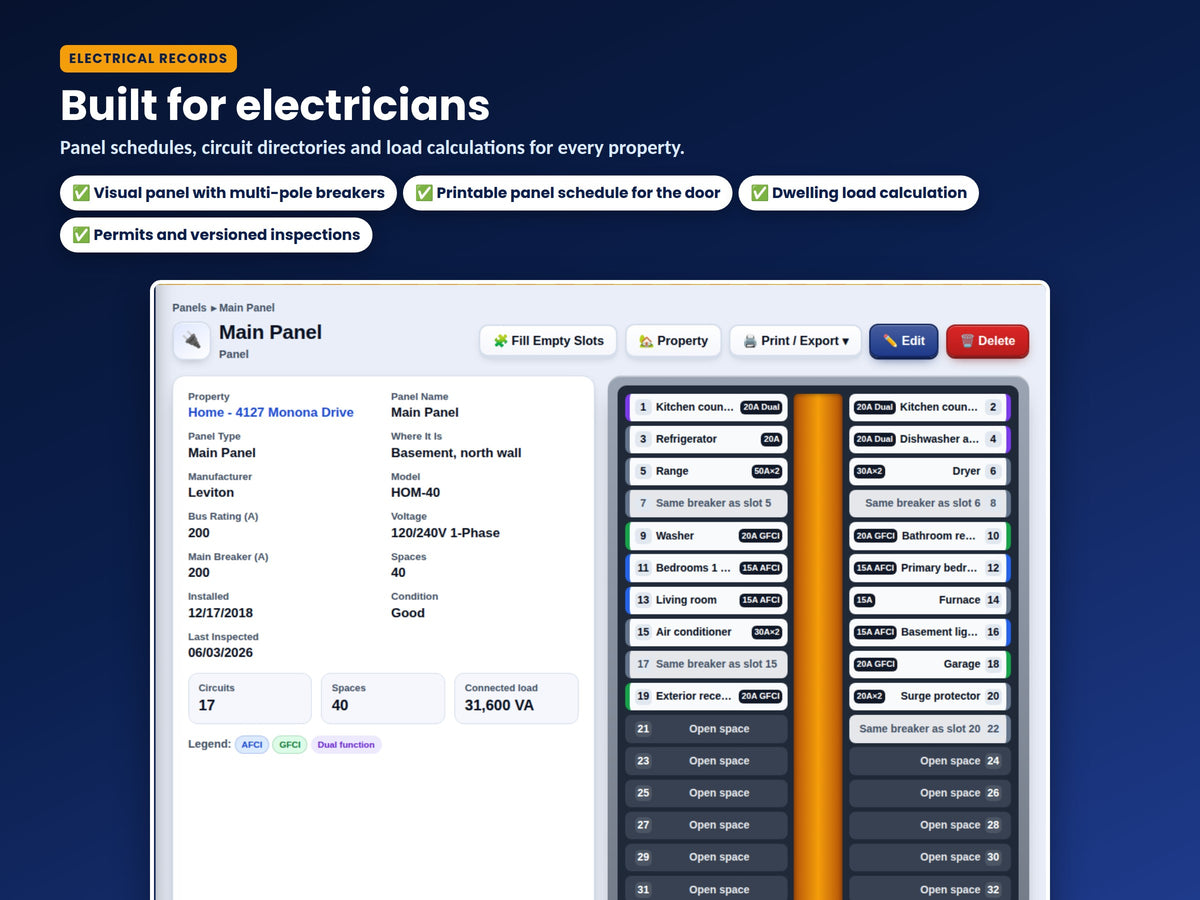The width and height of the screenshot is (1200, 900).
Task: Select the AFCI legend badge
Action: point(252,745)
